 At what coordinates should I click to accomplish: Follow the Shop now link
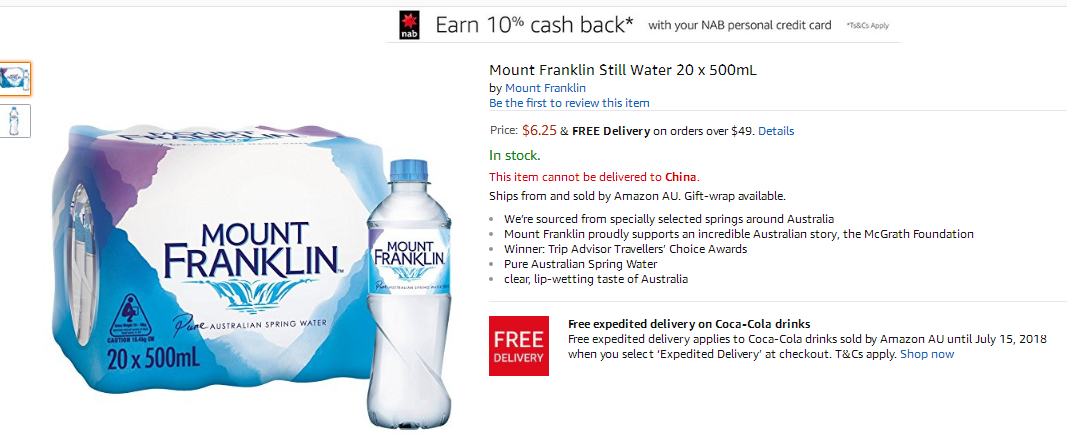(x=927, y=354)
